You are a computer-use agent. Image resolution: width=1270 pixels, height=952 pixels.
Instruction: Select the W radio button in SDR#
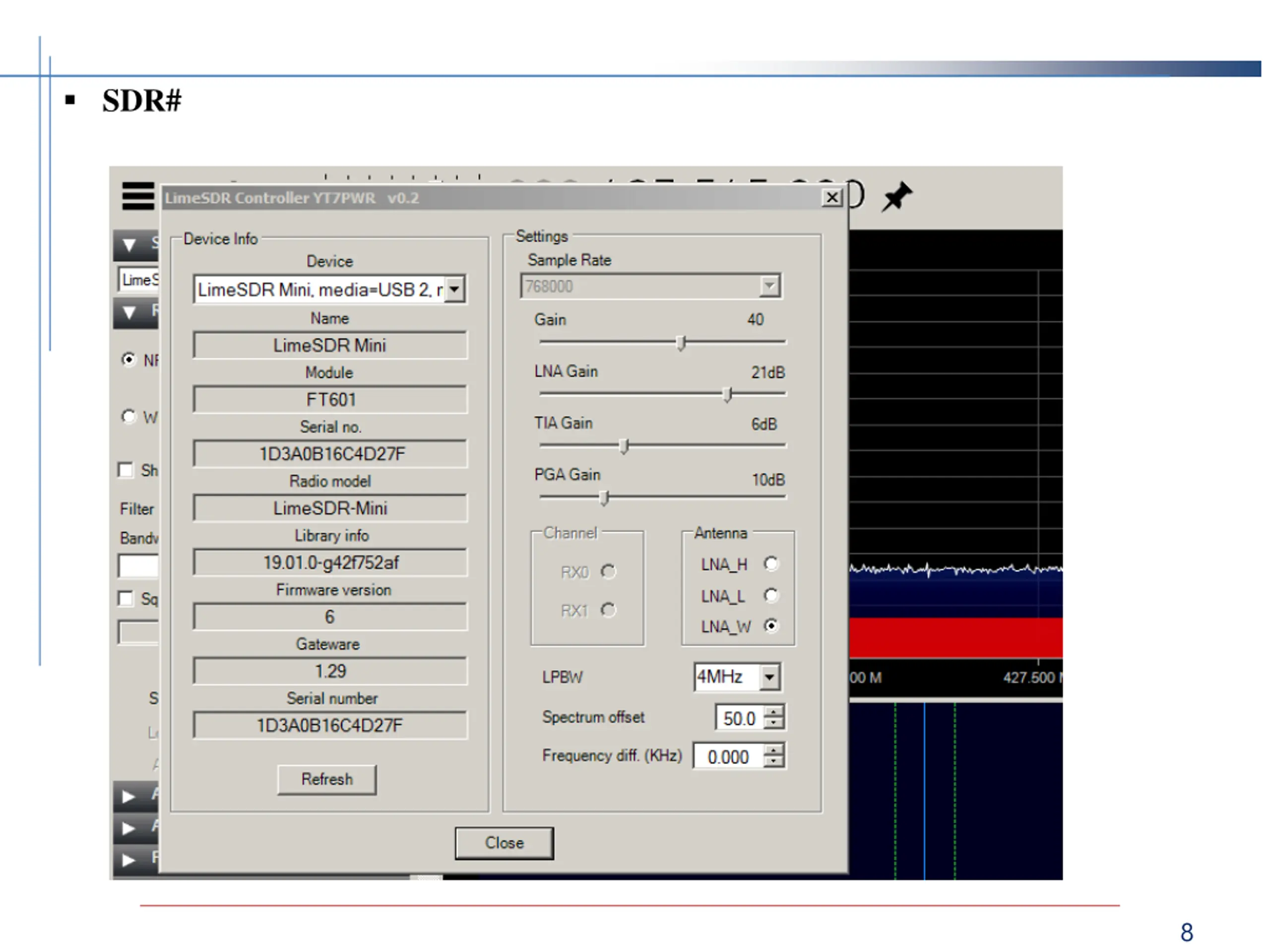click(x=128, y=416)
